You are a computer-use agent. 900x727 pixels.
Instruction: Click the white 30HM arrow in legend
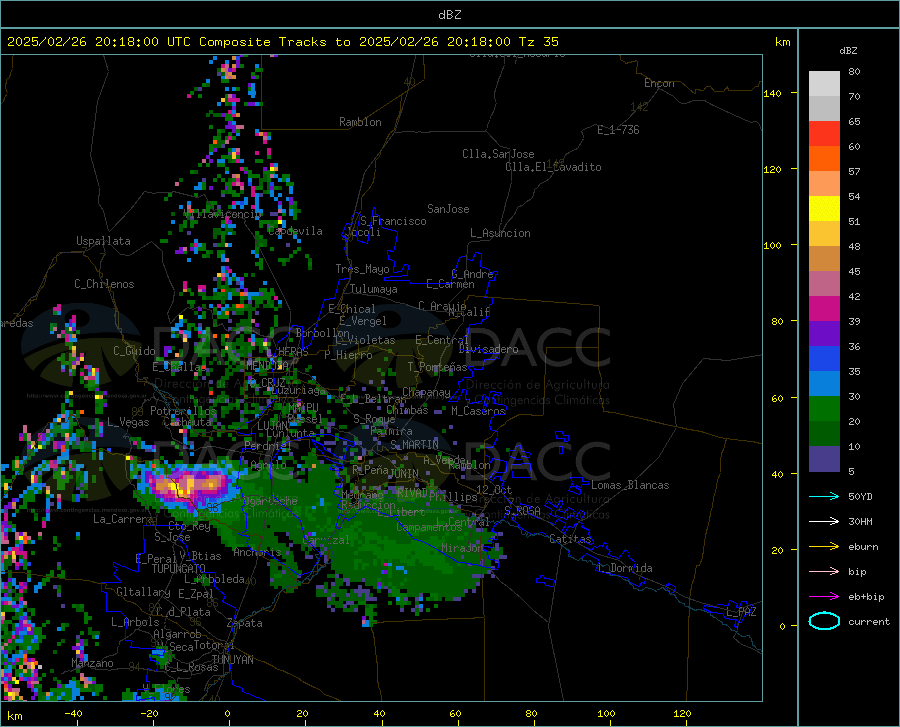click(824, 522)
